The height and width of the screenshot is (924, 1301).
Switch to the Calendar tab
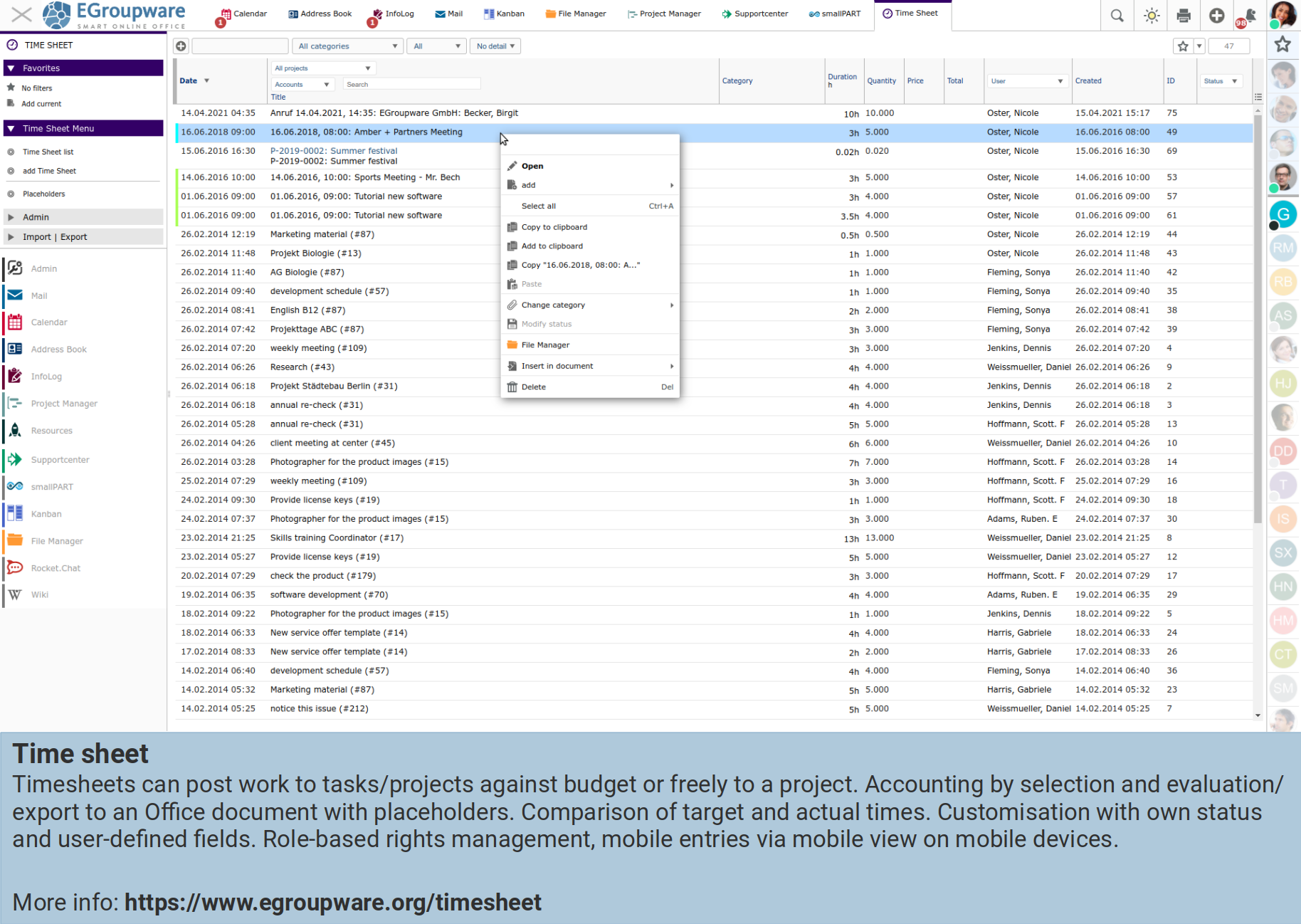(x=244, y=14)
